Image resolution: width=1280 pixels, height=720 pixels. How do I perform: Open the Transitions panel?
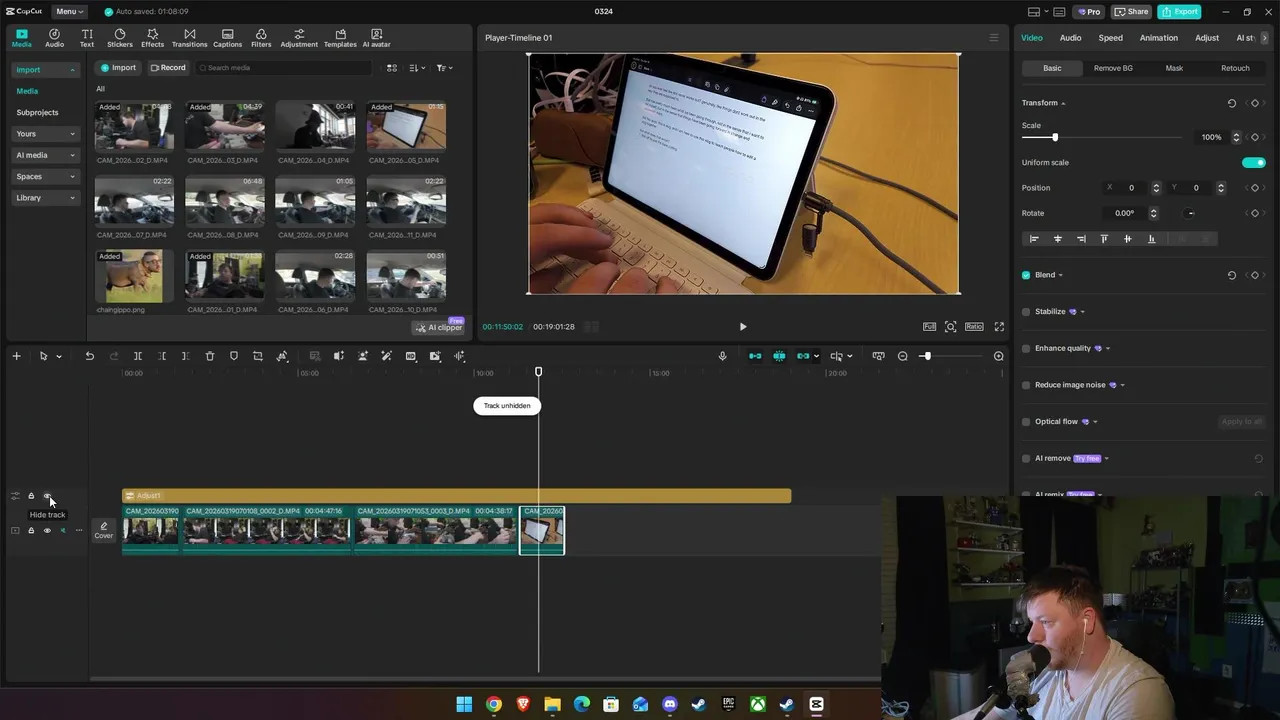coord(189,38)
